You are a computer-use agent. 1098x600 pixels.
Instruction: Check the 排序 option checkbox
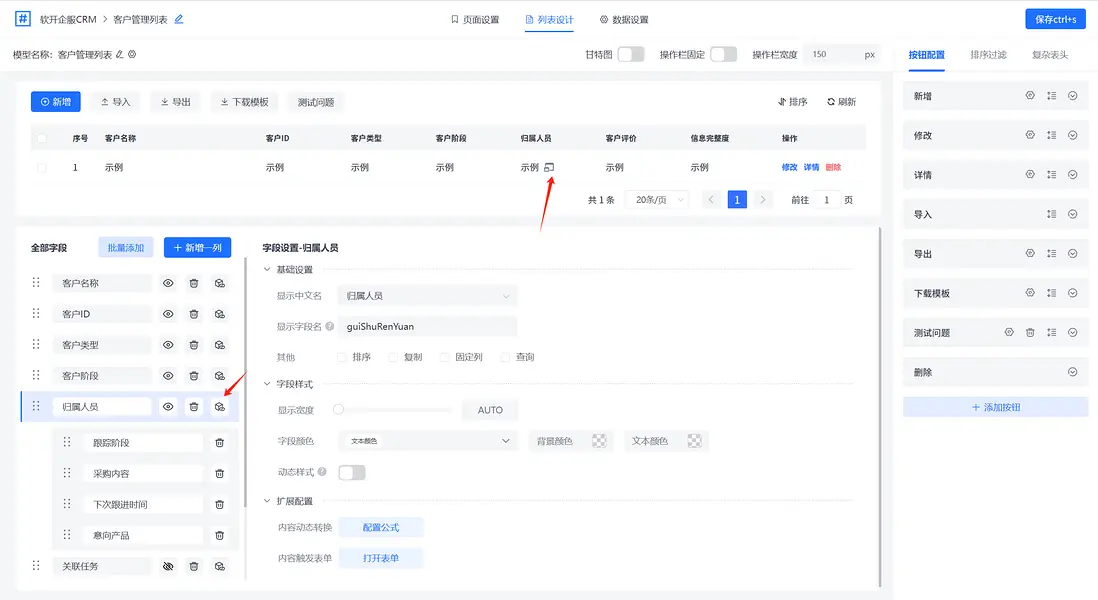click(x=342, y=357)
